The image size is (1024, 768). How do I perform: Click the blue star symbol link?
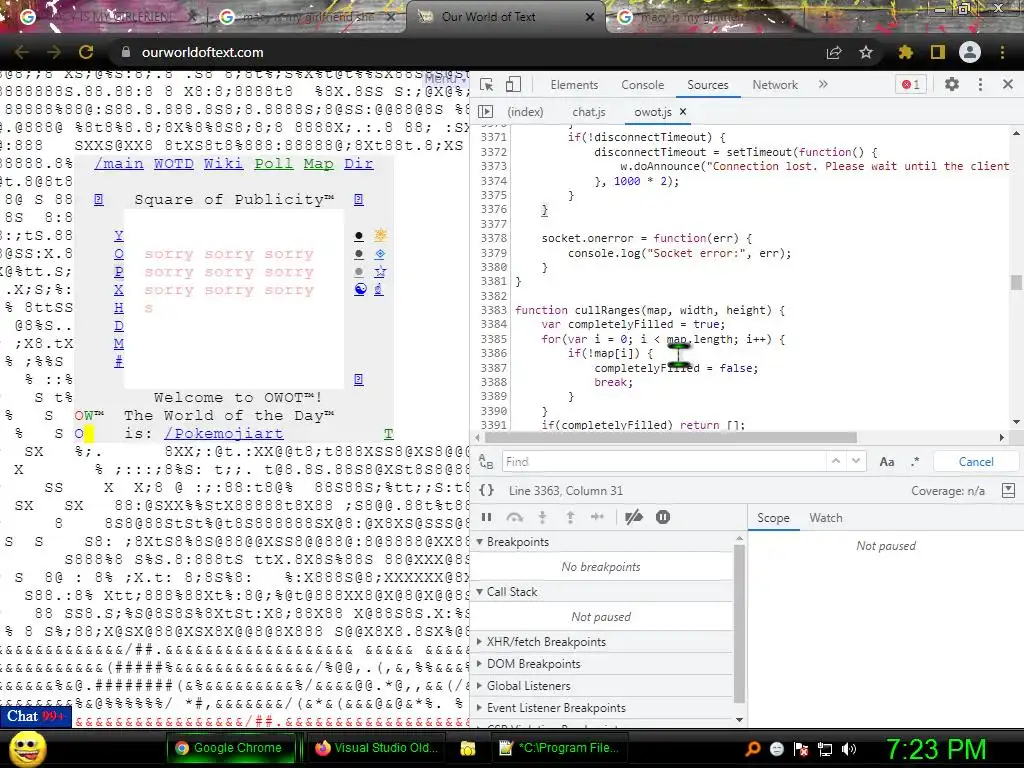(380, 271)
